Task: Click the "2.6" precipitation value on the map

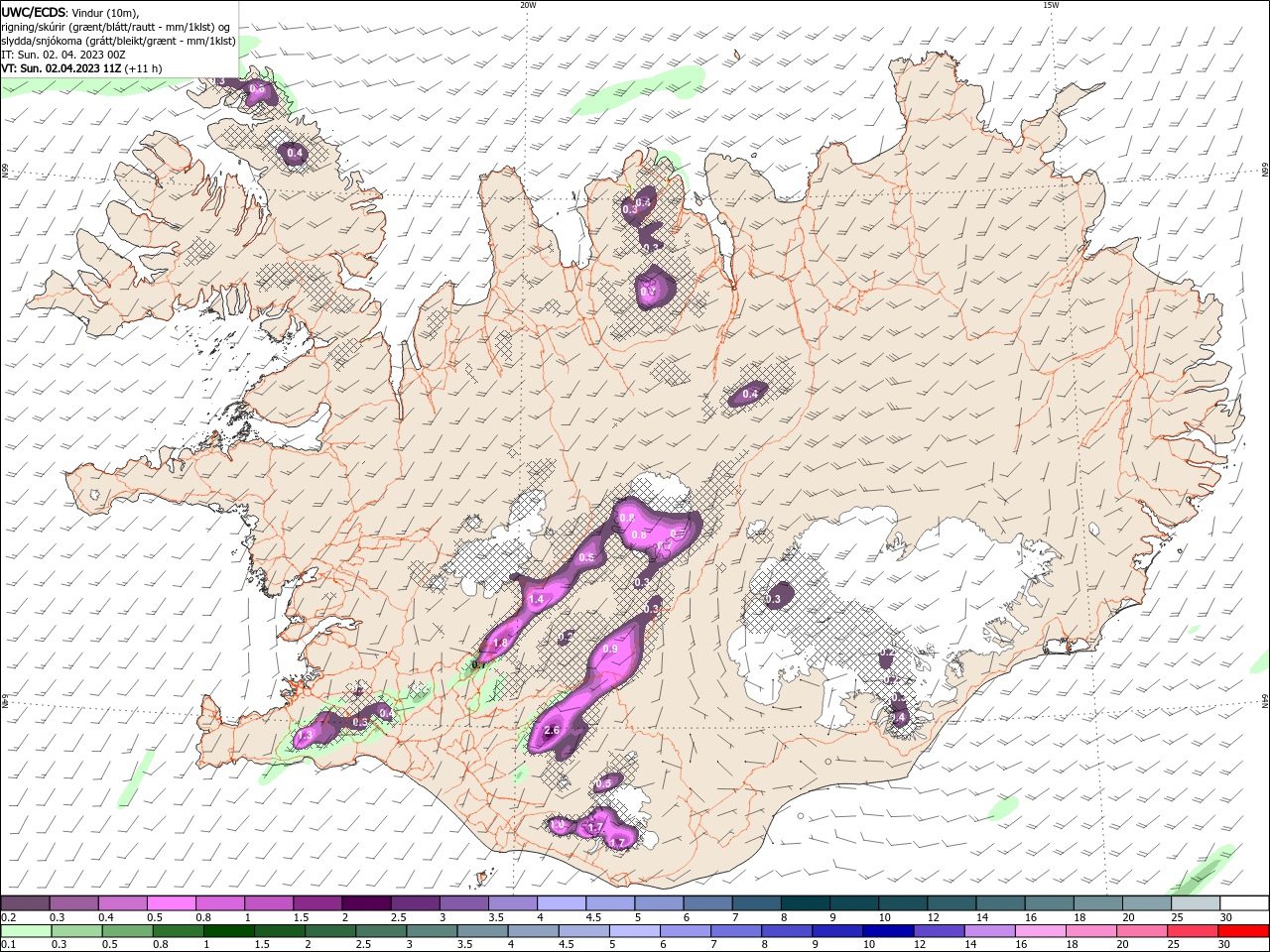Action: (x=553, y=731)
